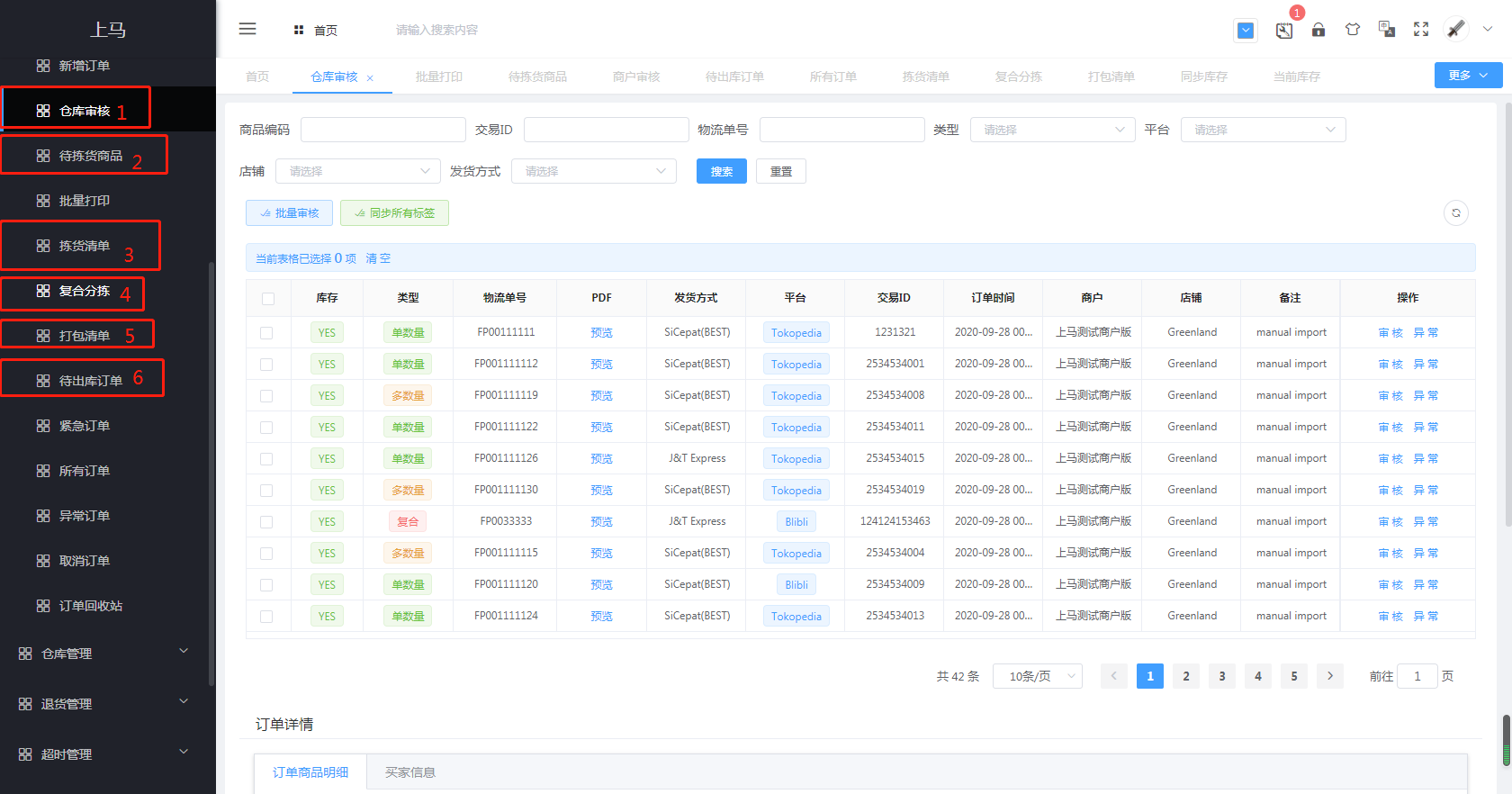
Task: Open 紧急订单 in the sidebar
Action: click(x=85, y=426)
